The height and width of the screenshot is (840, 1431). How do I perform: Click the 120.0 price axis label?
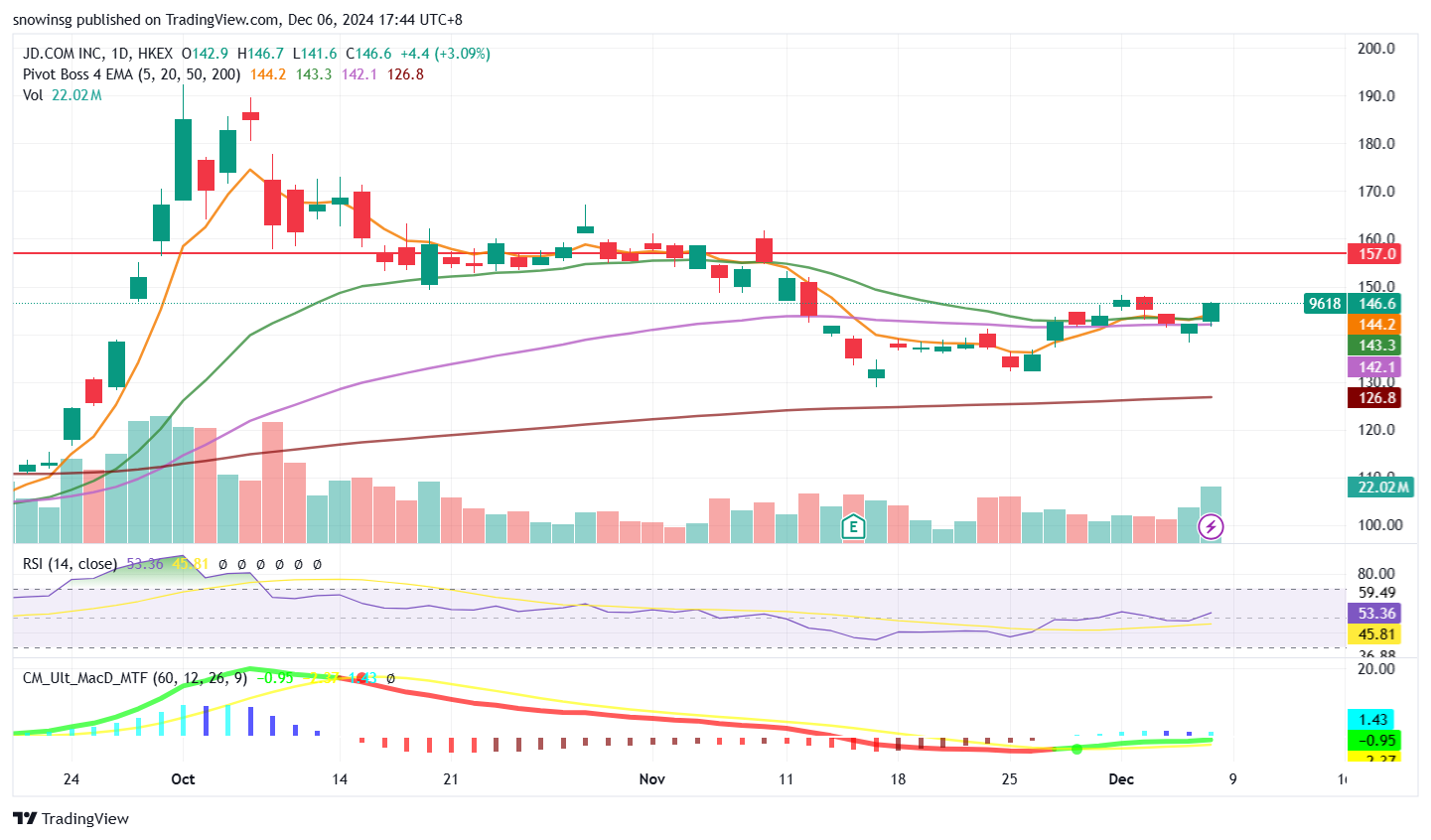[x=1376, y=430]
